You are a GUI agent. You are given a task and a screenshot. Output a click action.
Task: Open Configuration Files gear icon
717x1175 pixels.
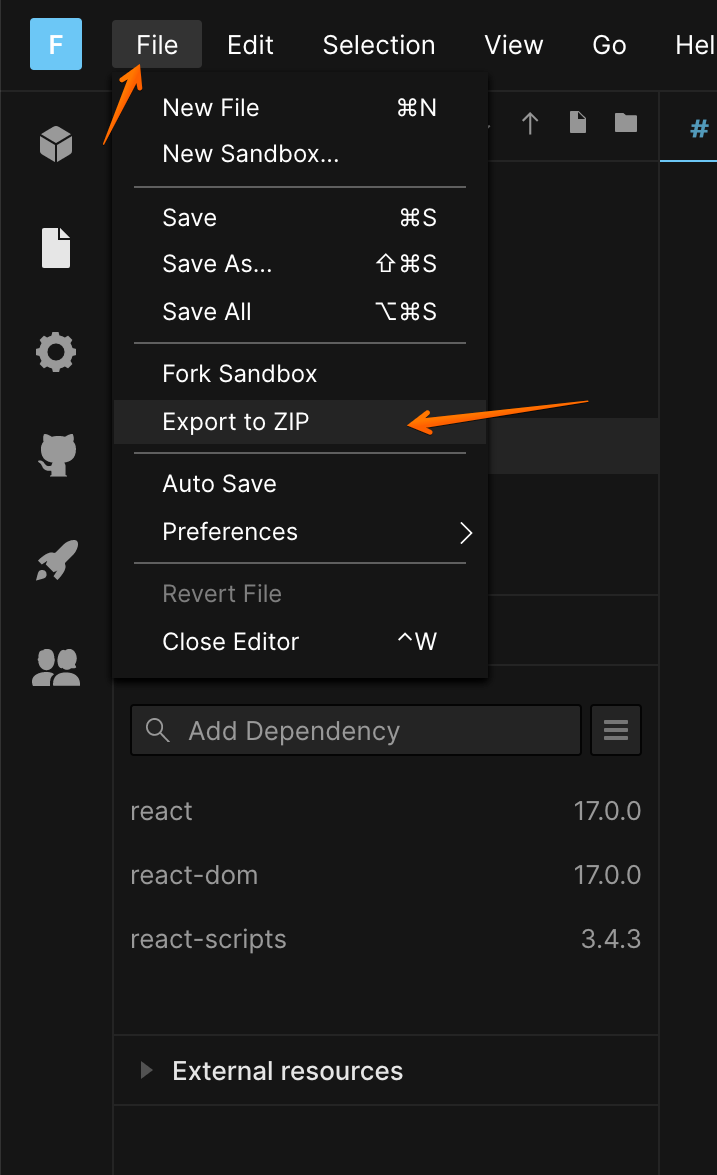(56, 351)
